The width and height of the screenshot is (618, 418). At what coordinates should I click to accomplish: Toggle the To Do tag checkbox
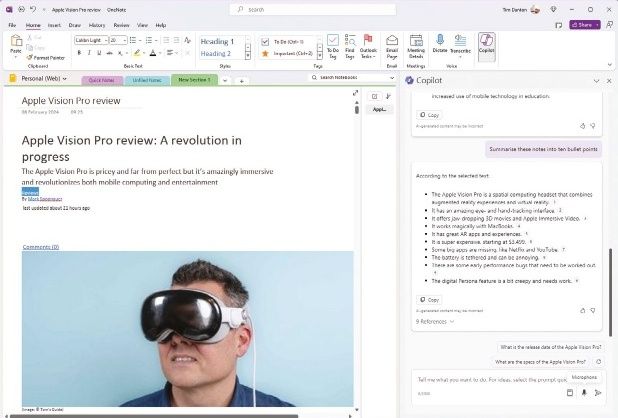click(265, 41)
